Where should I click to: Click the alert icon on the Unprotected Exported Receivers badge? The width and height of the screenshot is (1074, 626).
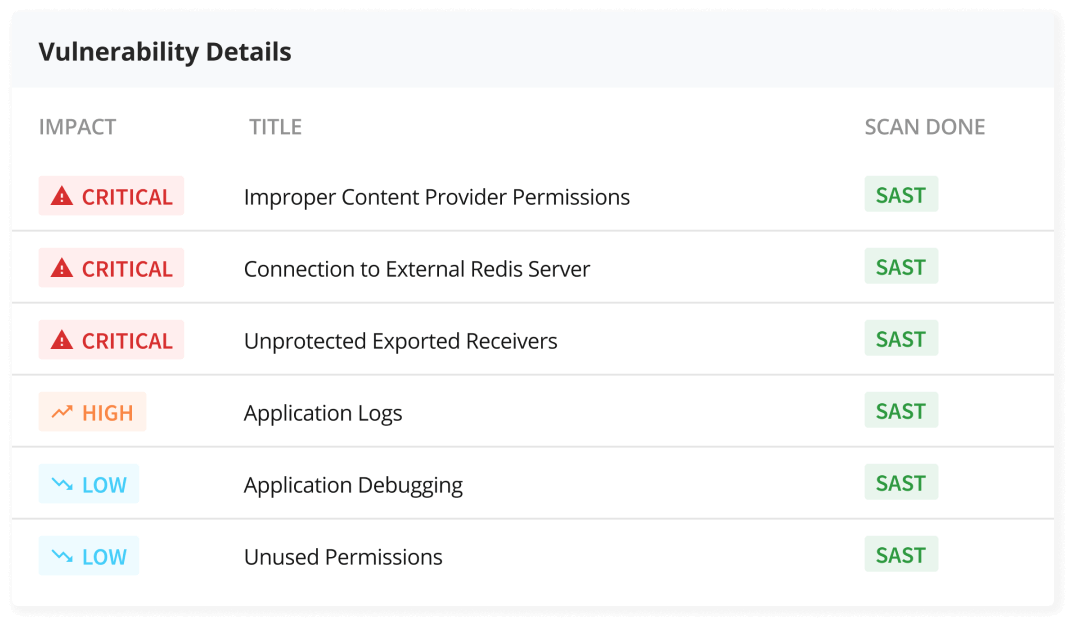[61, 340]
